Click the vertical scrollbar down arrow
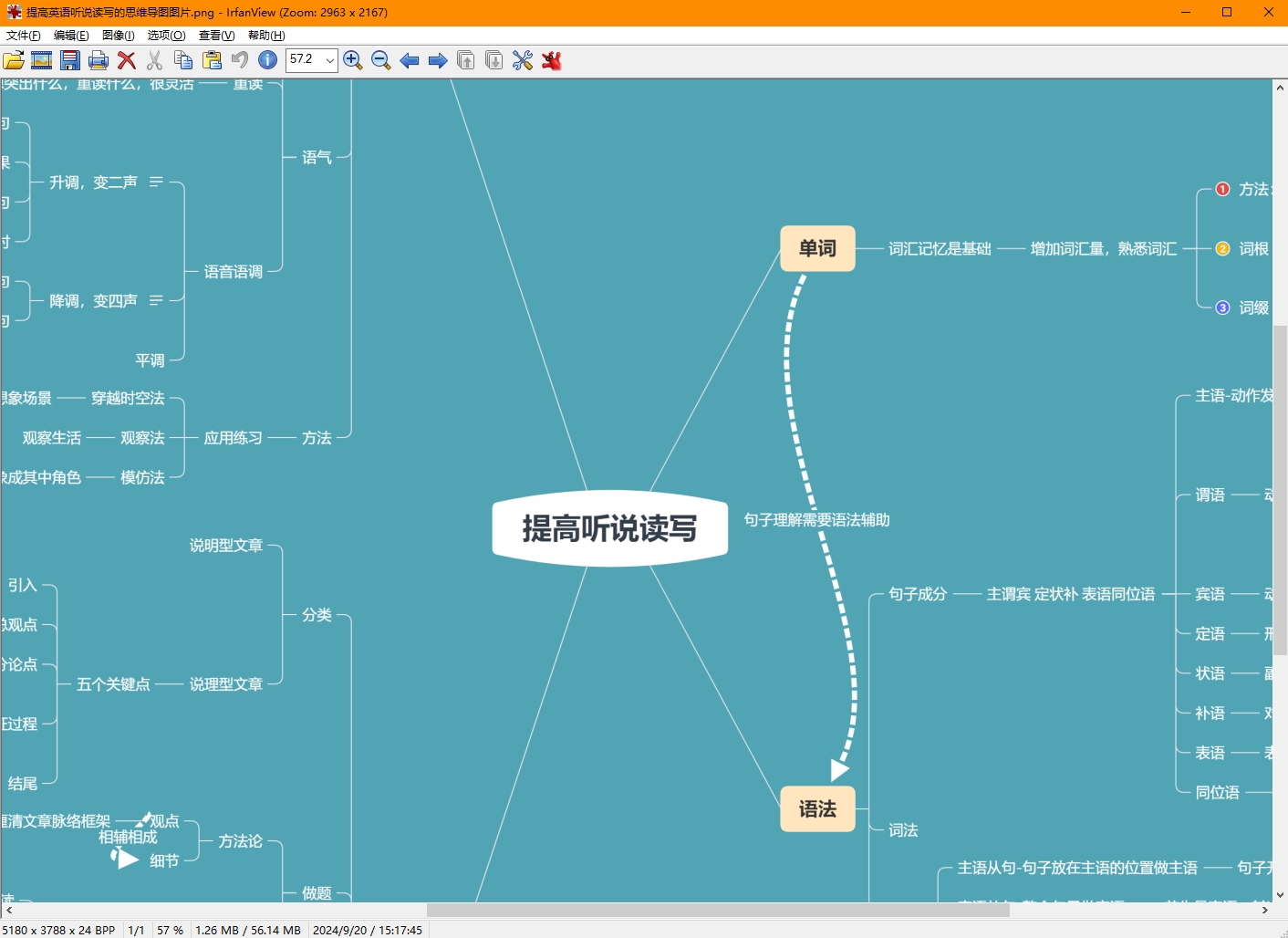1288x938 pixels. point(1280,895)
